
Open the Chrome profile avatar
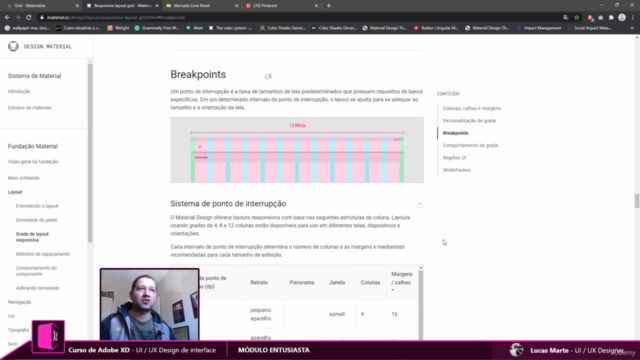point(622,18)
